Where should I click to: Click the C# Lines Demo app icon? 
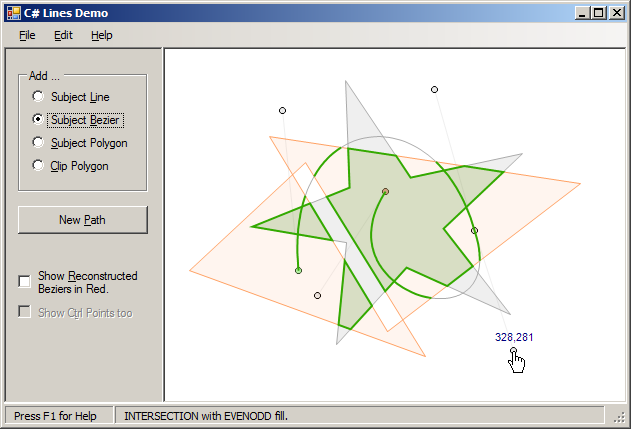point(14,13)
